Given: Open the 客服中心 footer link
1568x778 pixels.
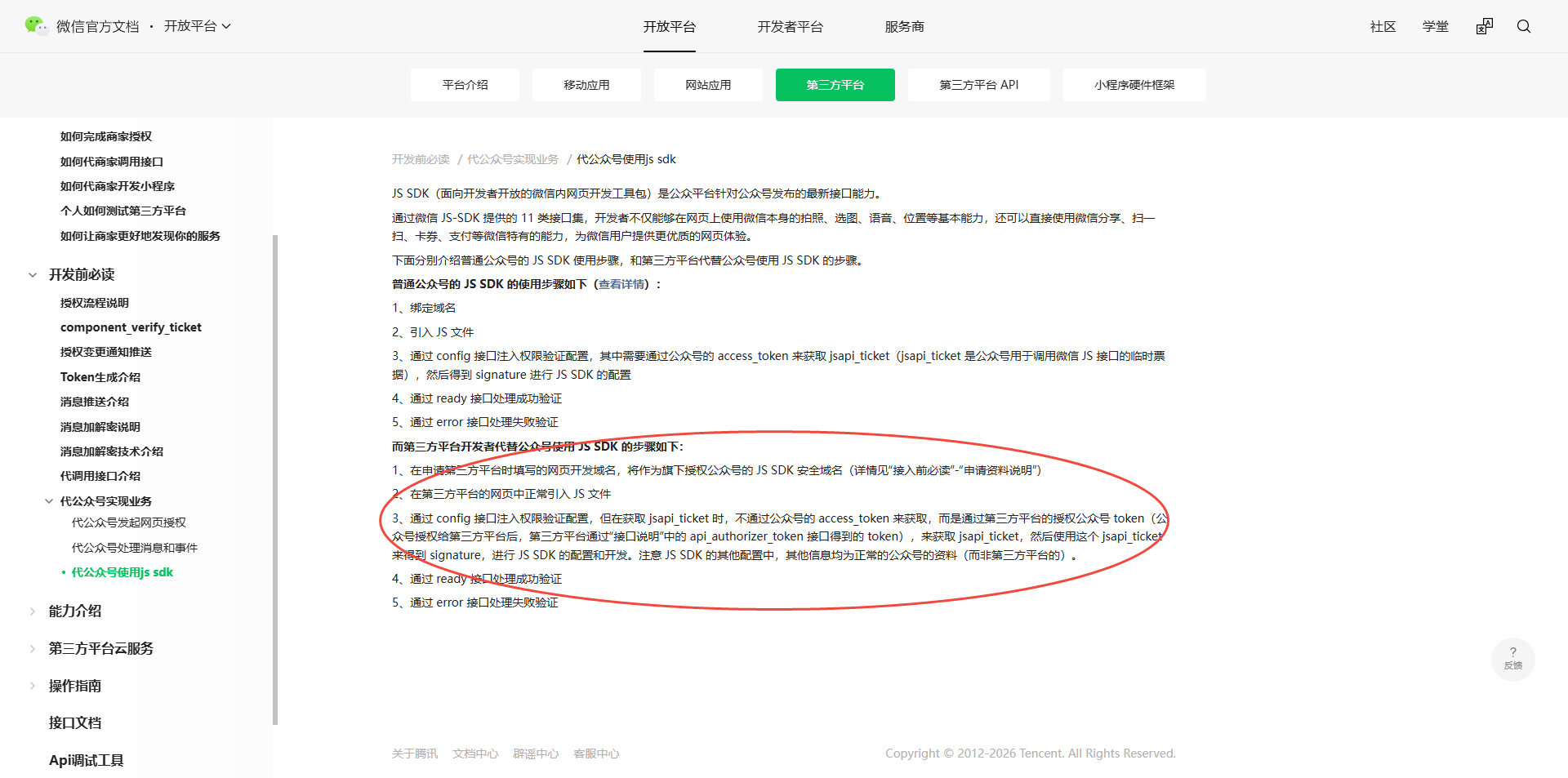Looking at the screenshot, I should (596, 754).
